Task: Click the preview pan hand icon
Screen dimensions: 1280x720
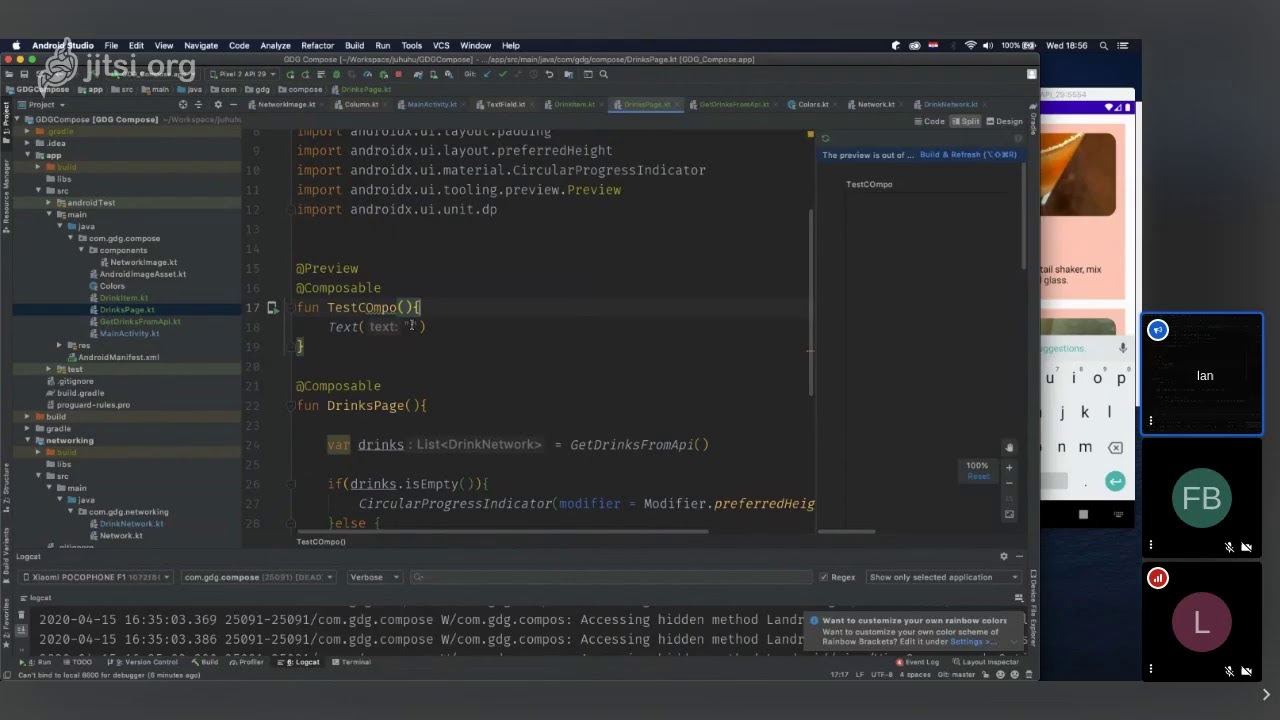Action: tap(1009, 448)
